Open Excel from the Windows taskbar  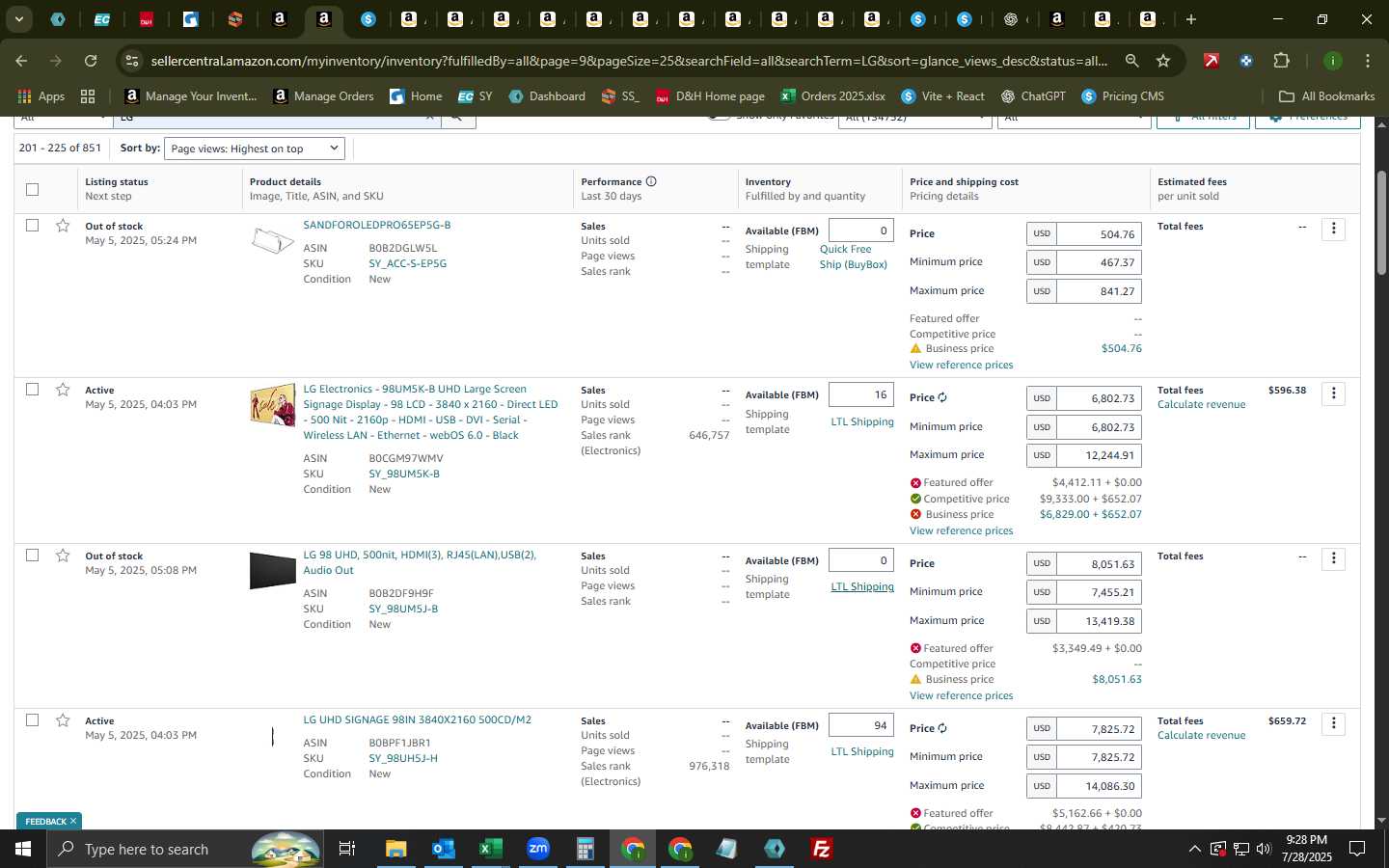pyautogui.click(x=490, y=849)
